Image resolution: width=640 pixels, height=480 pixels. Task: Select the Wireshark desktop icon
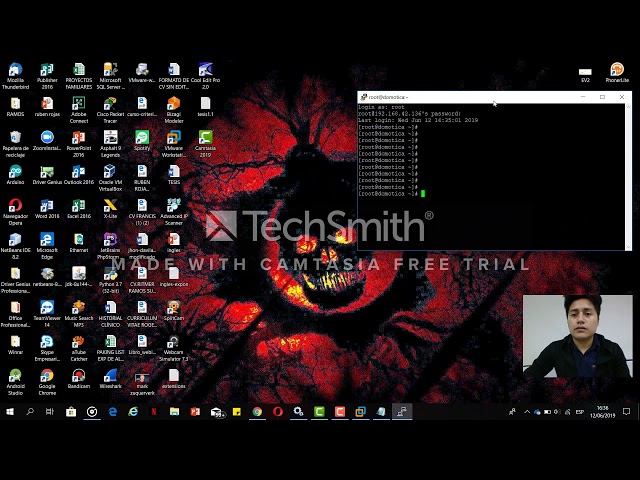click(x=110, y=378)
